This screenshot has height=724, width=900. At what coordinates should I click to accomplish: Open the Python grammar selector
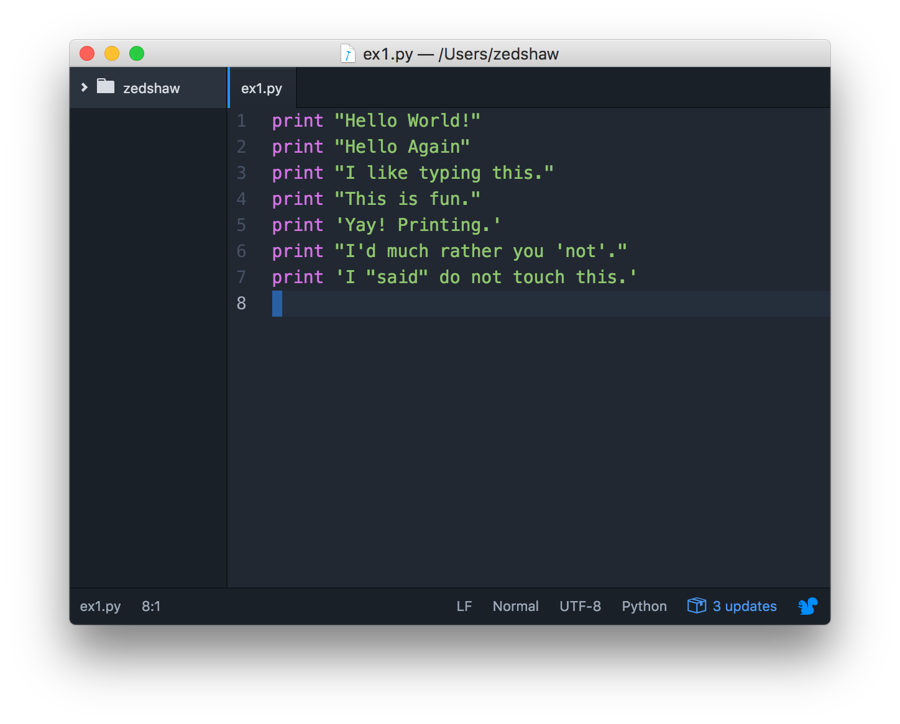tap(644, 606)
